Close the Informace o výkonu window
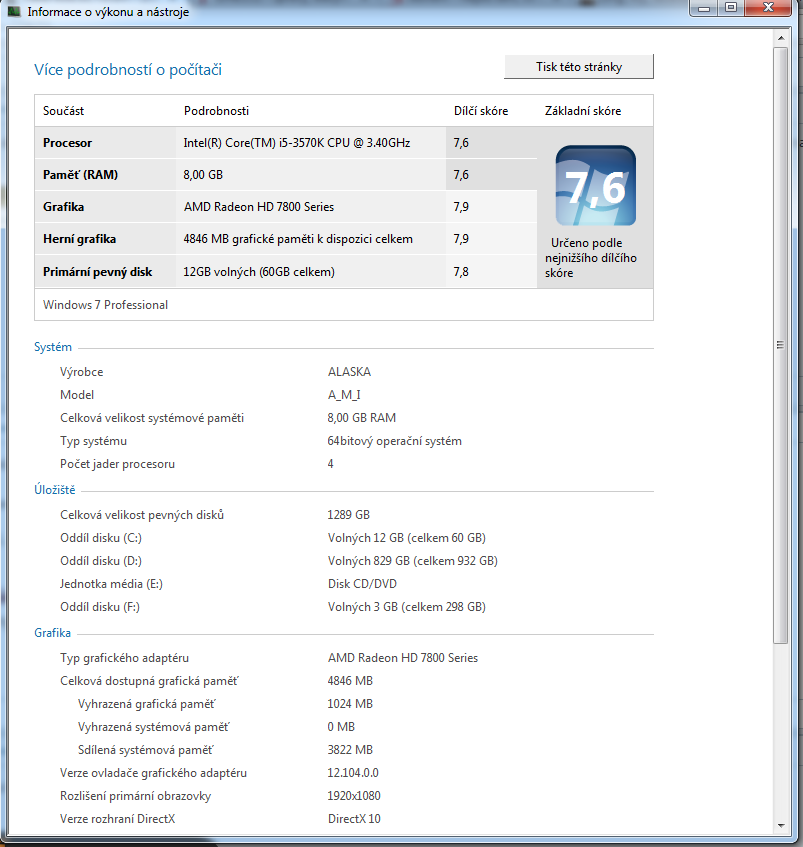Image resolution: width=803 pixels, height=847 pixels. pos(769,9)
